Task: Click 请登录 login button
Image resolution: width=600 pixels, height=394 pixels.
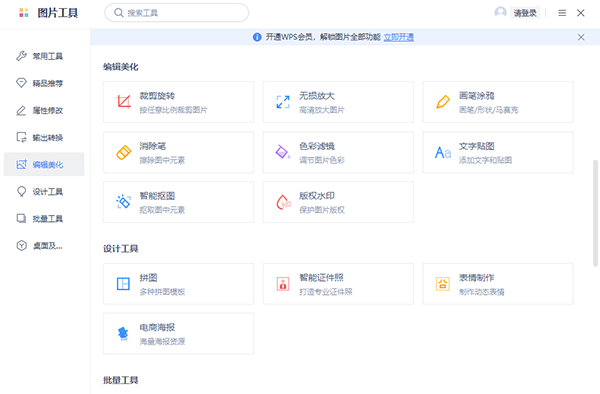Action: click(x=525, y=13)
